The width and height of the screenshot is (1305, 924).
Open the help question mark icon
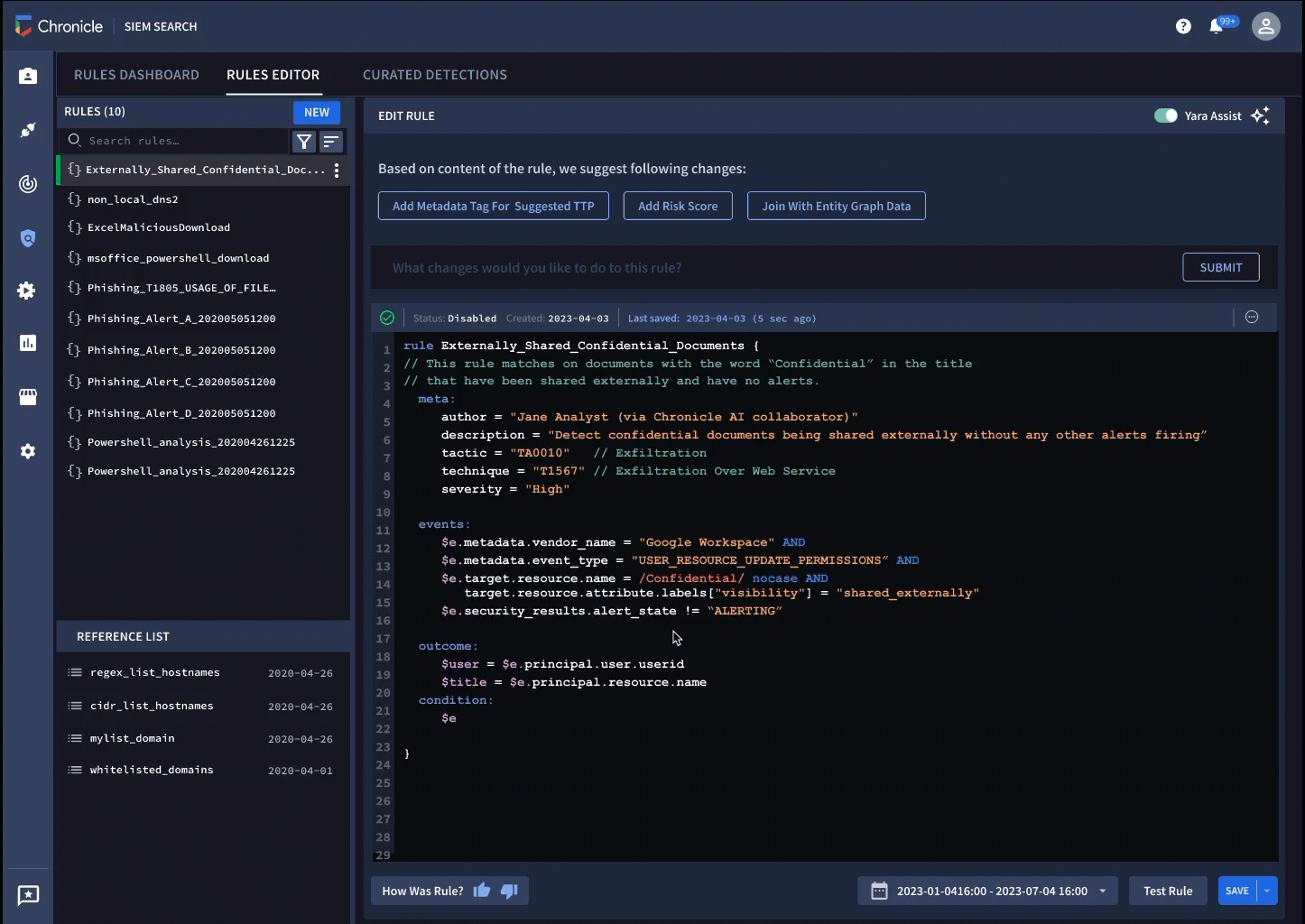pyautogui.click(x=1183, y=26)
